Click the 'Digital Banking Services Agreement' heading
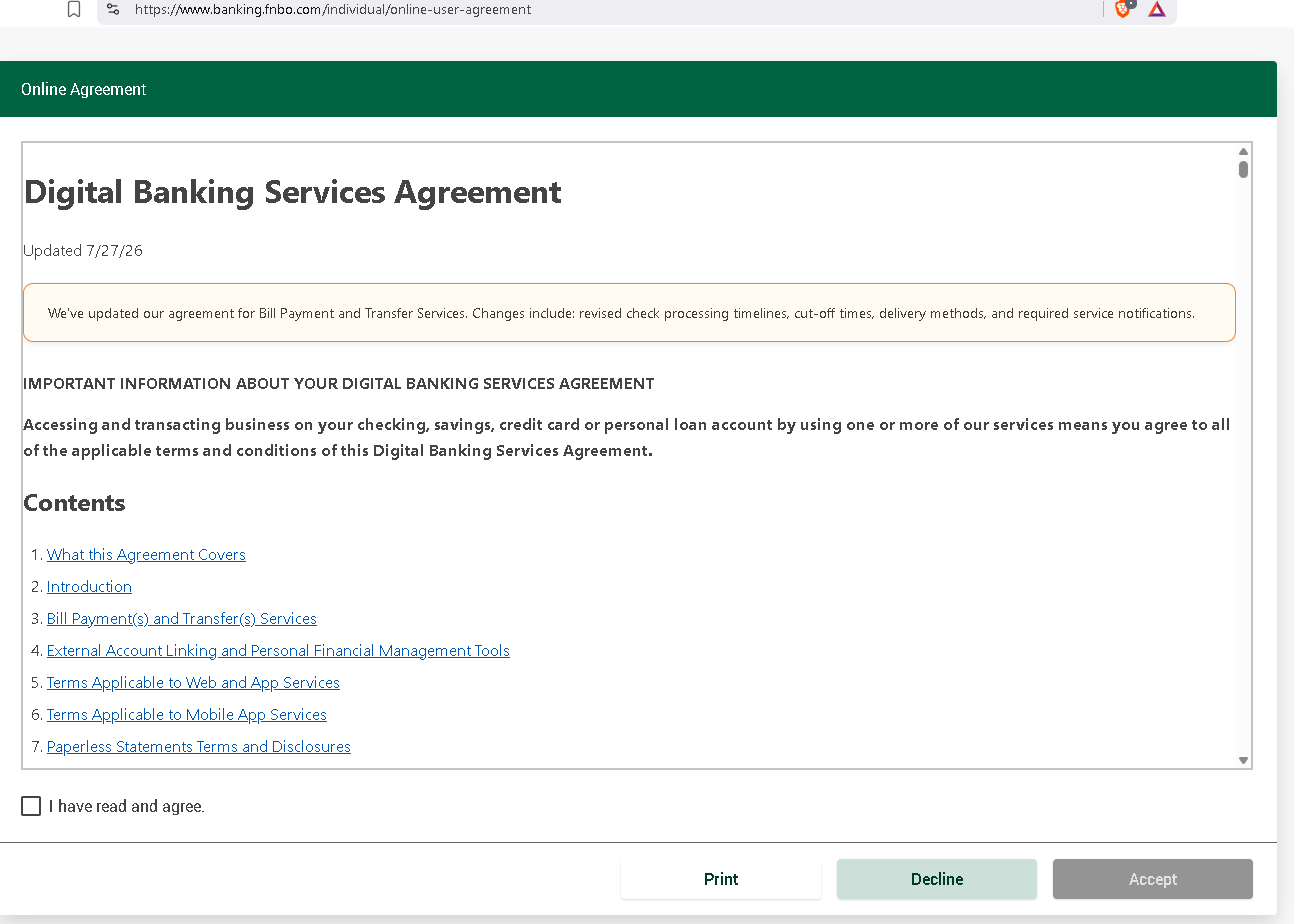 292,192
